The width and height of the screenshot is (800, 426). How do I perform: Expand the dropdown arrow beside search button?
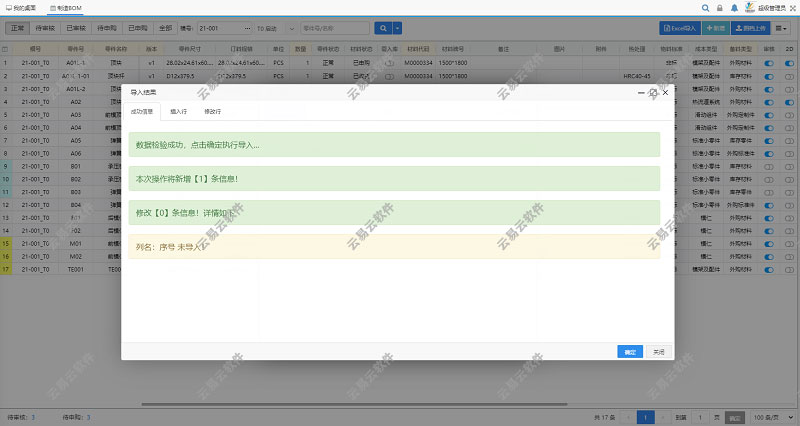click(398, 29)
